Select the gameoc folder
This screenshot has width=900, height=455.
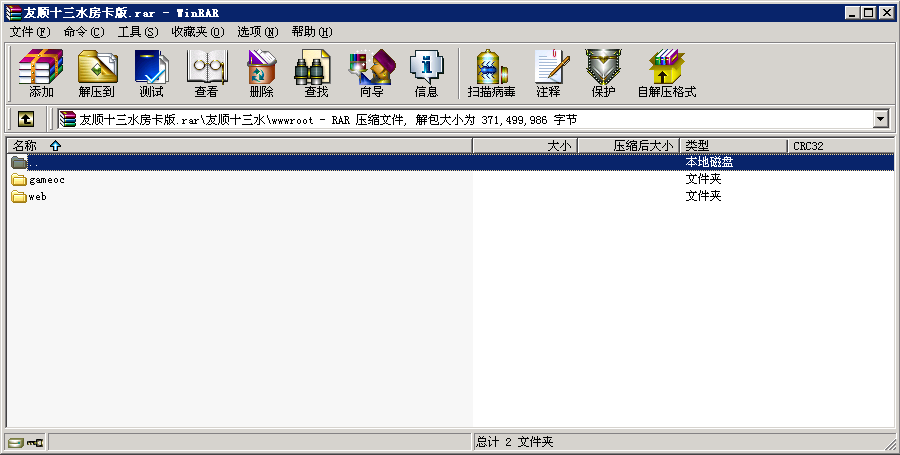46,180
